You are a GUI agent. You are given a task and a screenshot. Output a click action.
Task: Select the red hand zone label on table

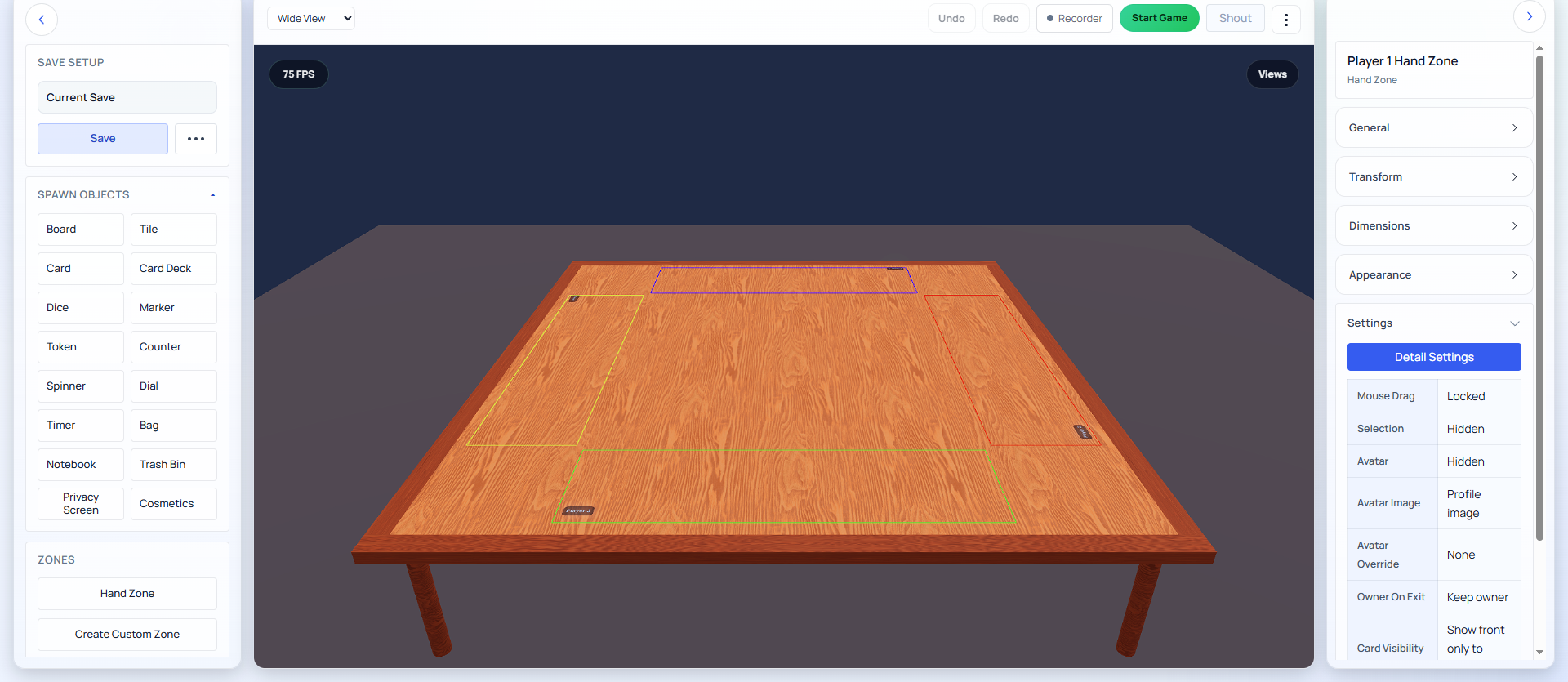[1082, 431]
